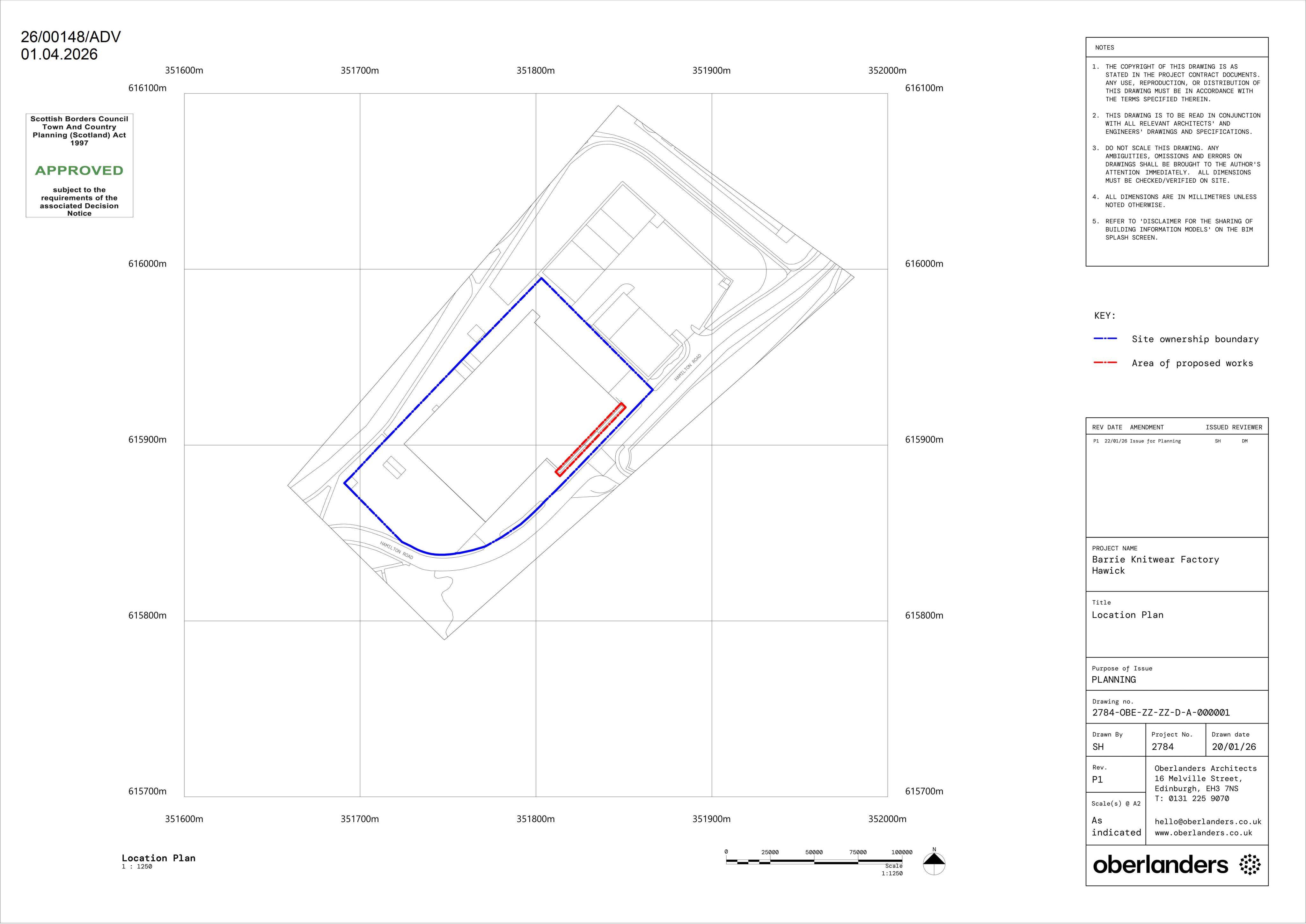Viewport: 1306px width, 924px height.
Task: Click the Drawn By value SH
Action: pos(1098,747)
